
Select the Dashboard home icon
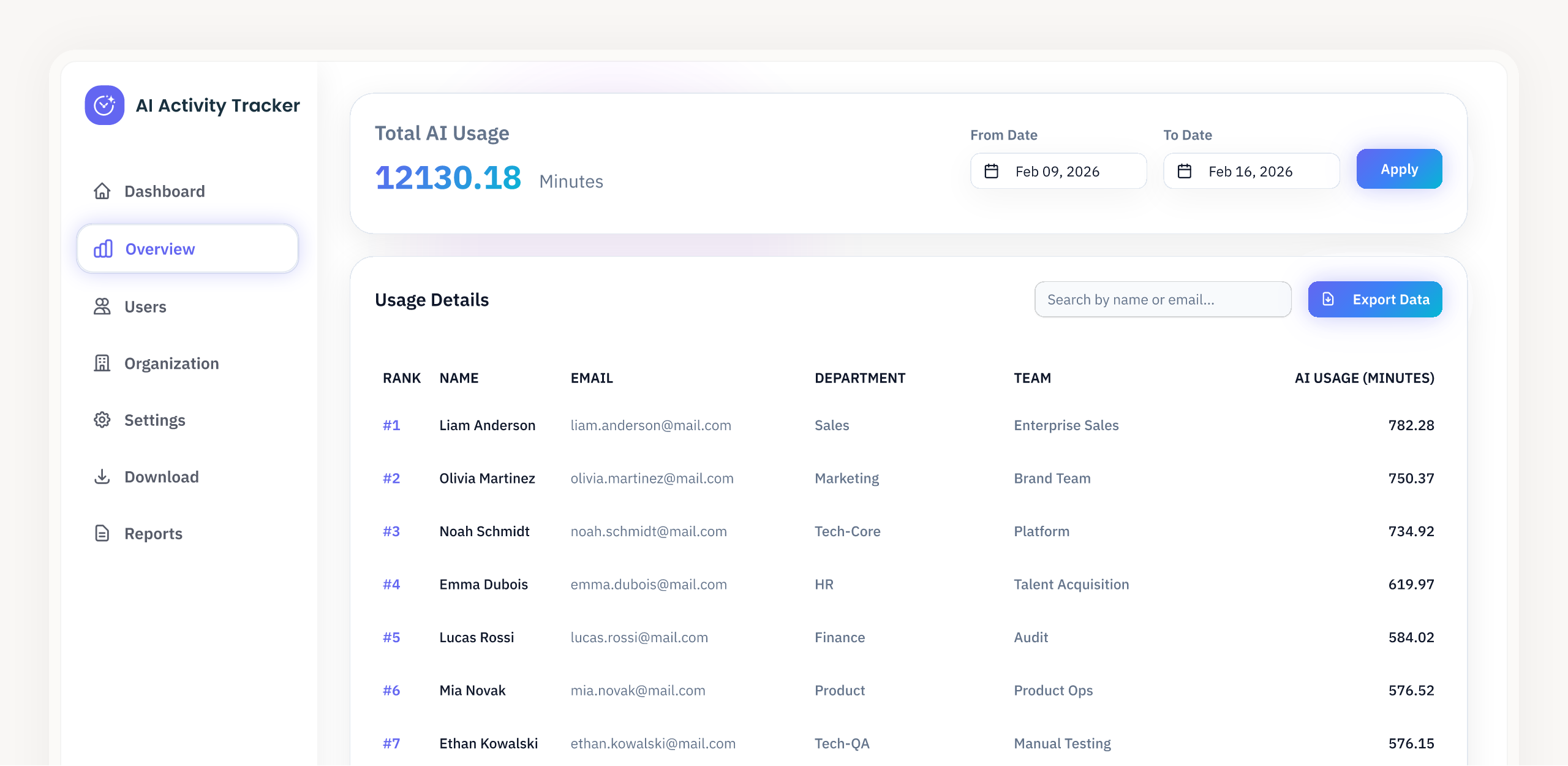(102, 191)
